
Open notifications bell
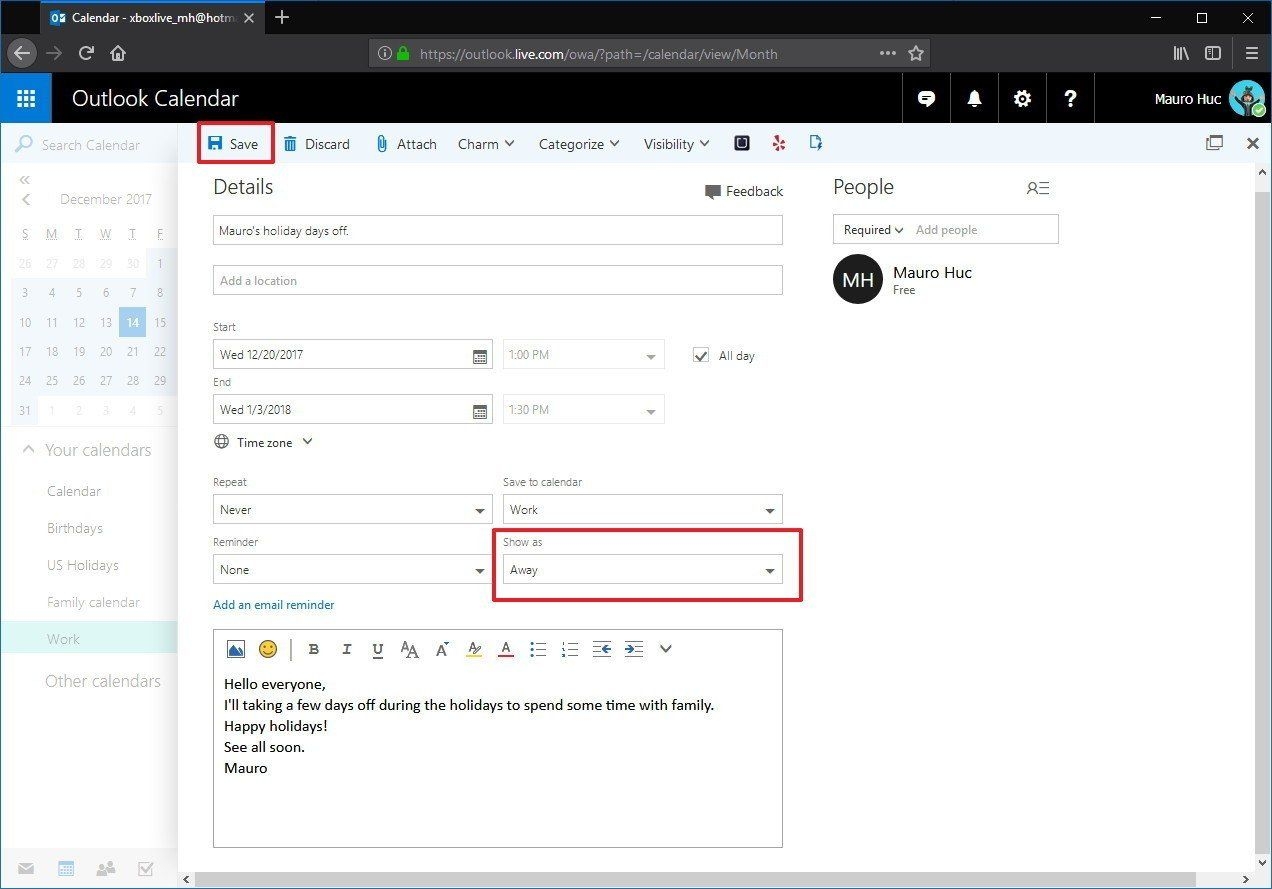tap(974, 98)
